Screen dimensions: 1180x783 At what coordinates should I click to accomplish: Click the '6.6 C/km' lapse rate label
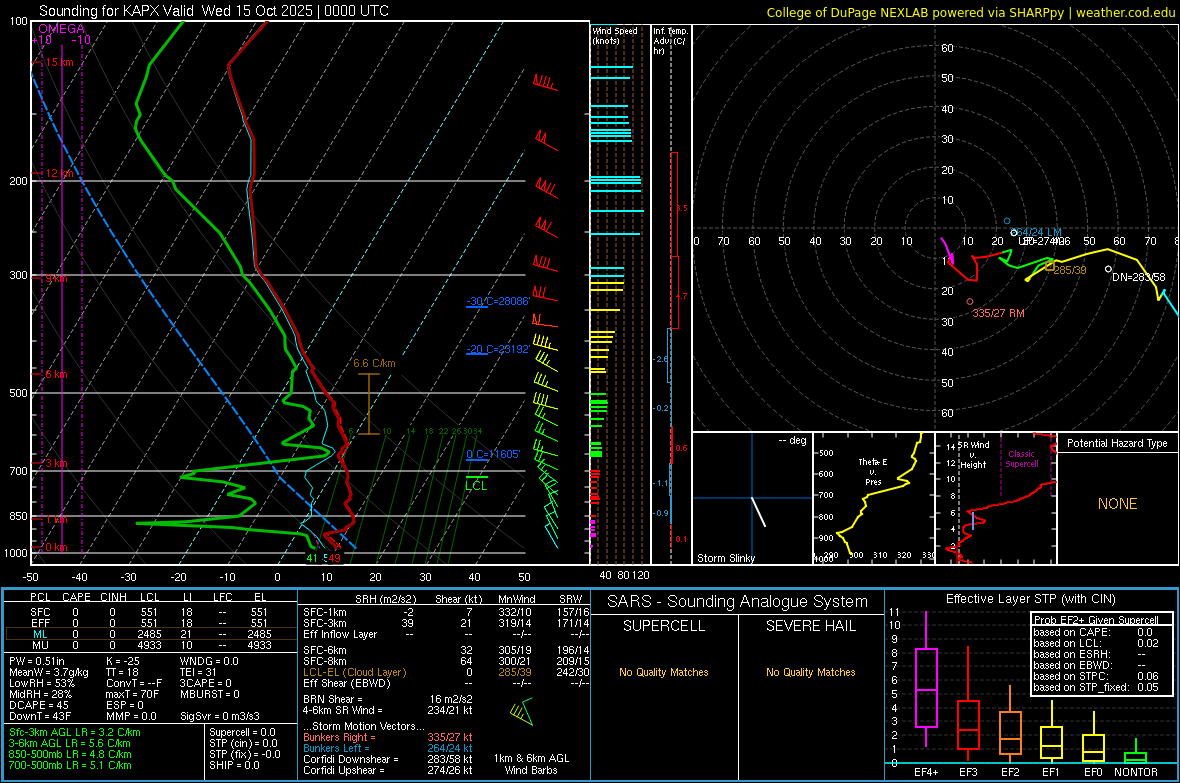coord(374,363)
